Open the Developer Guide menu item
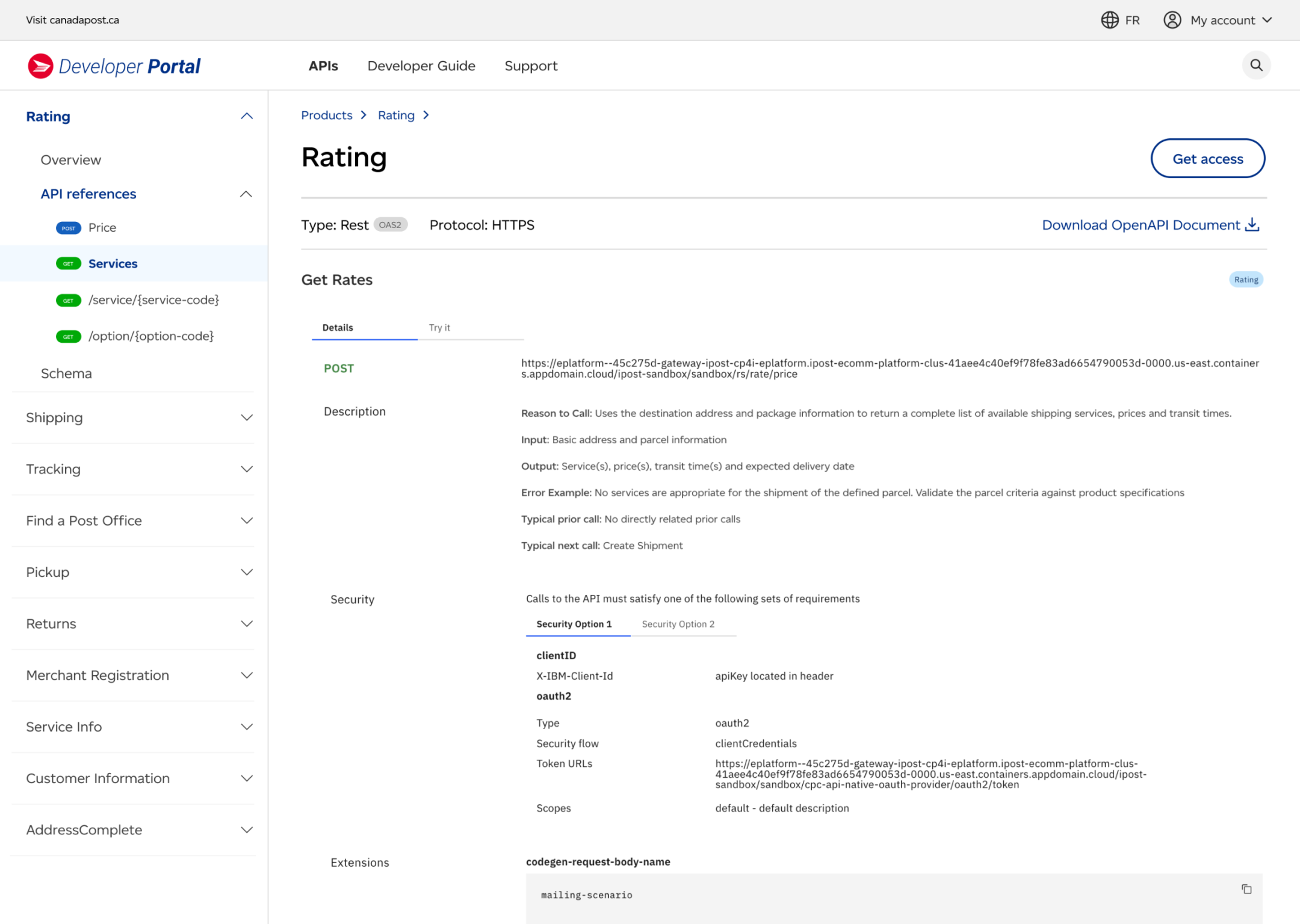 pyautogui.click(x=421, y=66)
